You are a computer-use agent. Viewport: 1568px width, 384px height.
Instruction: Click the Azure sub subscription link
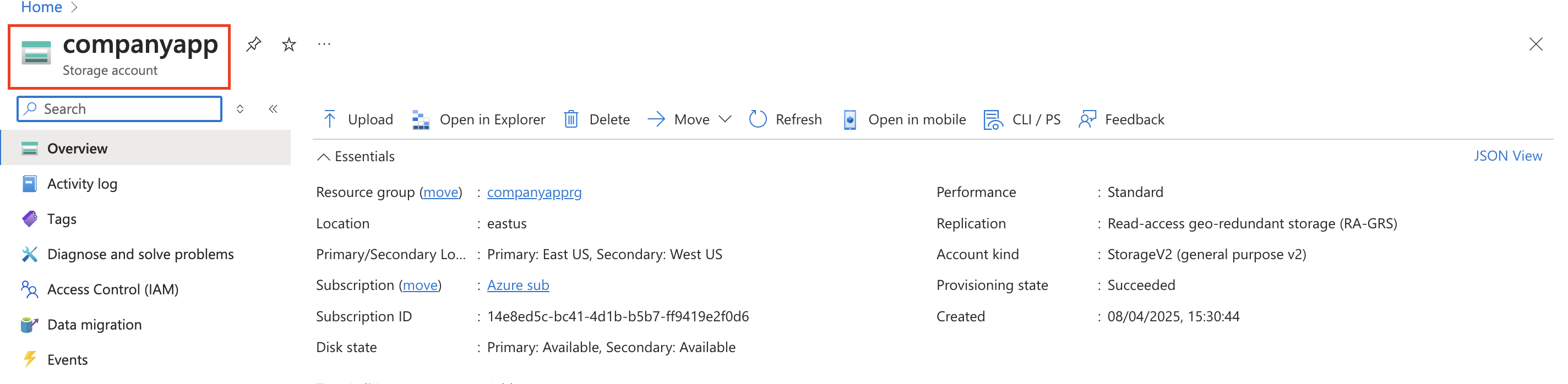click(x=518, y=286)
